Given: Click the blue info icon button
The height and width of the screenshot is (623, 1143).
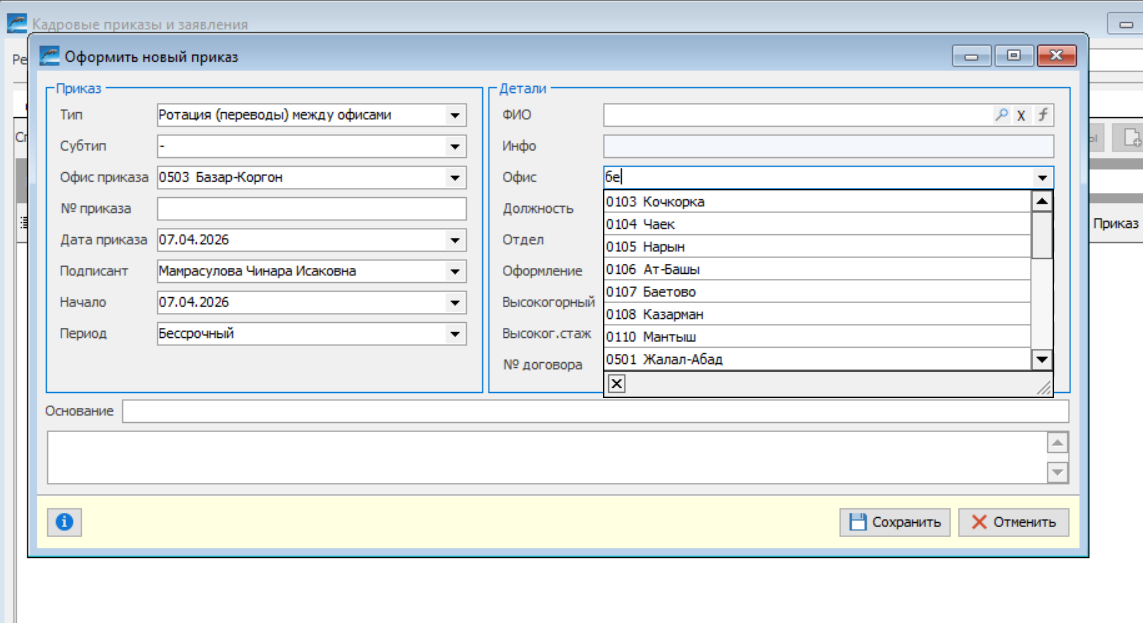Looking at the screenshot, I should click(64, 522).
